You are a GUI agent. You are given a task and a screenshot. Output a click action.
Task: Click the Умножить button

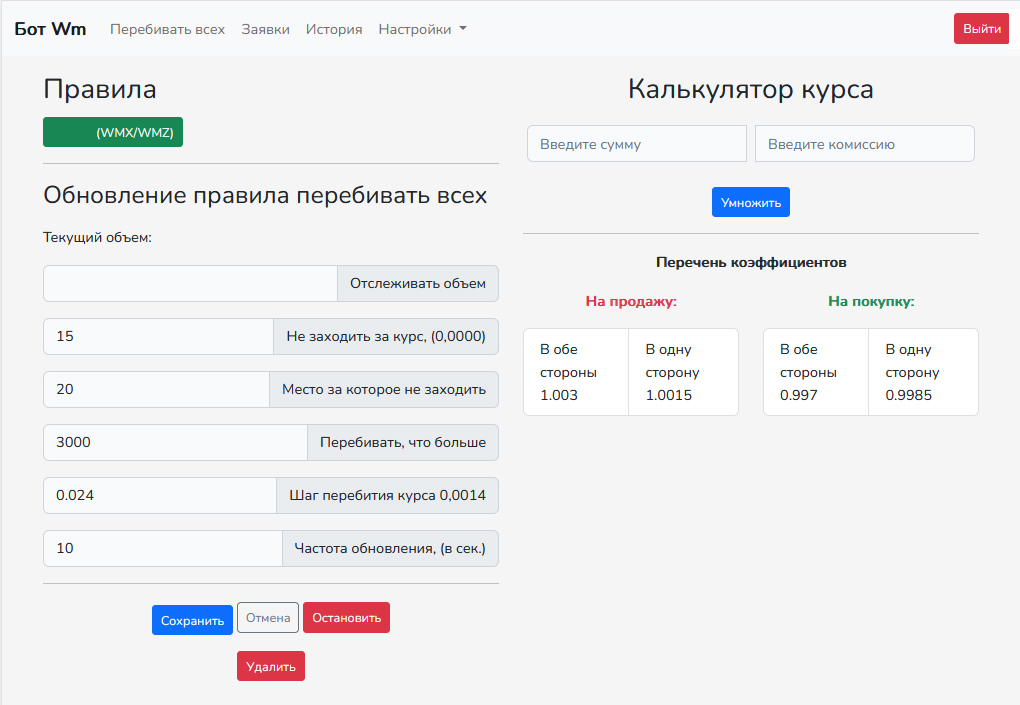[751, 202]
